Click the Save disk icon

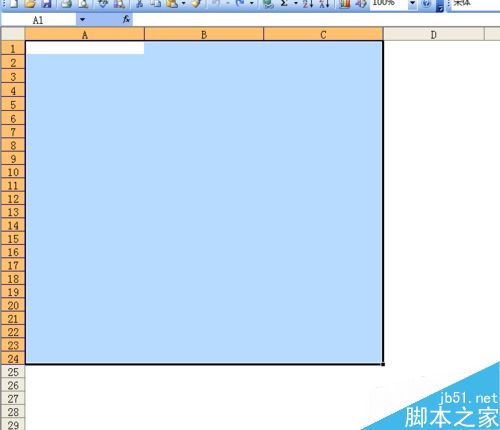click(x=46, y=3)
